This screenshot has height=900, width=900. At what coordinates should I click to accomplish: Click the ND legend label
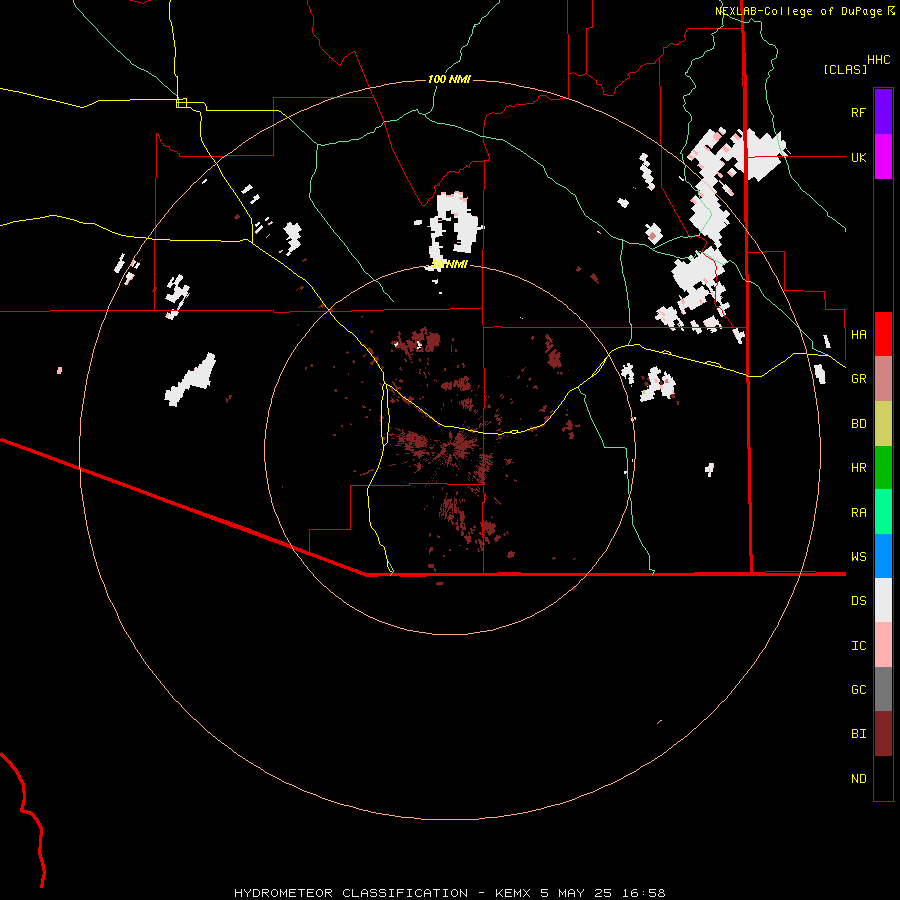[x=858, y=779]
